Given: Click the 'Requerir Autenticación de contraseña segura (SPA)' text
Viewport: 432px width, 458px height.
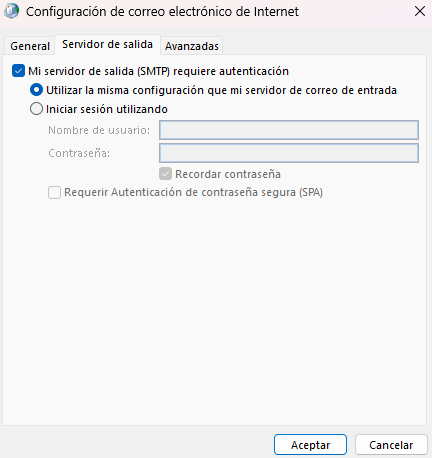Looking at the screenshot, I should pos(193,192).
